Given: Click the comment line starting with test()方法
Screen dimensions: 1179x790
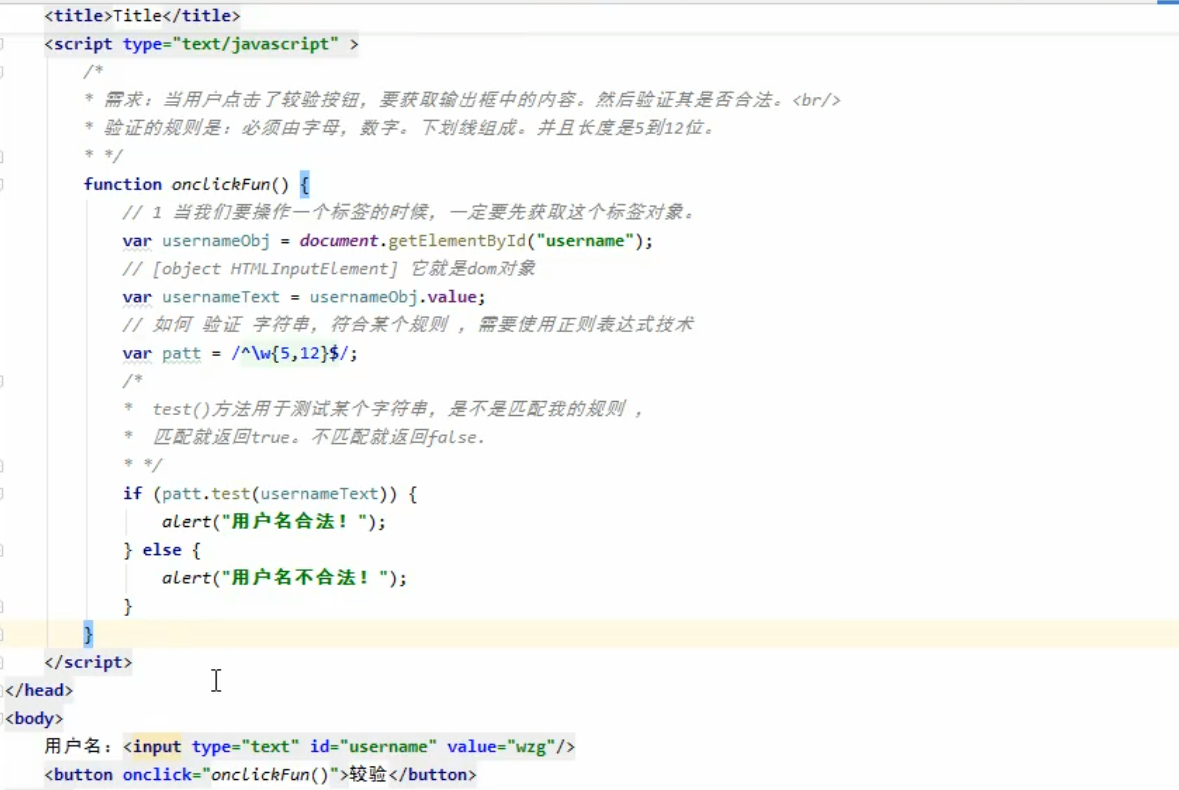Looking at the screenshot, I should pos(383,409).
